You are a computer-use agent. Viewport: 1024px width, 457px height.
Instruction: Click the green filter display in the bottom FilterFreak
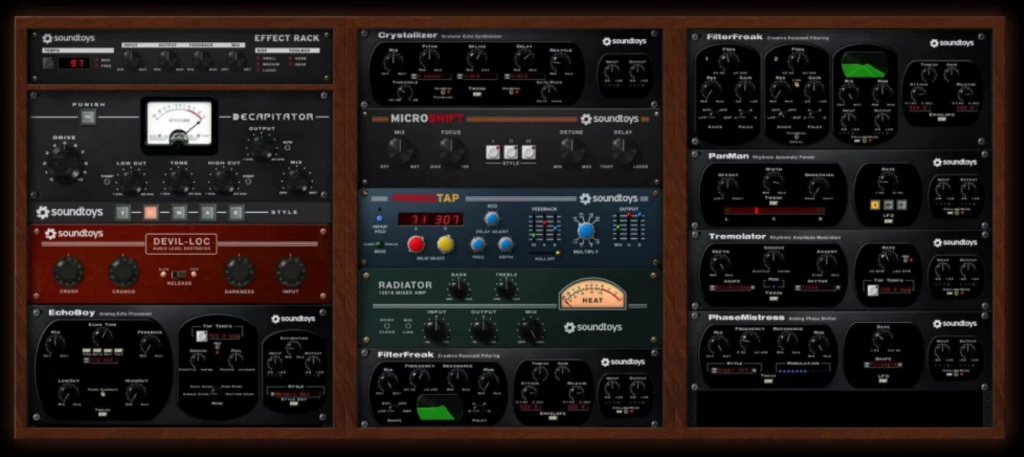click(x=440, y=408)
